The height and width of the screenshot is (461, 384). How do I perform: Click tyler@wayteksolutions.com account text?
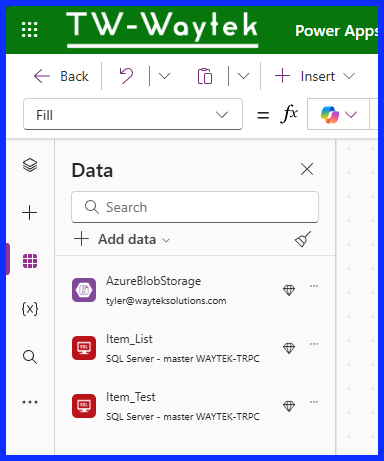click(166, 301)
